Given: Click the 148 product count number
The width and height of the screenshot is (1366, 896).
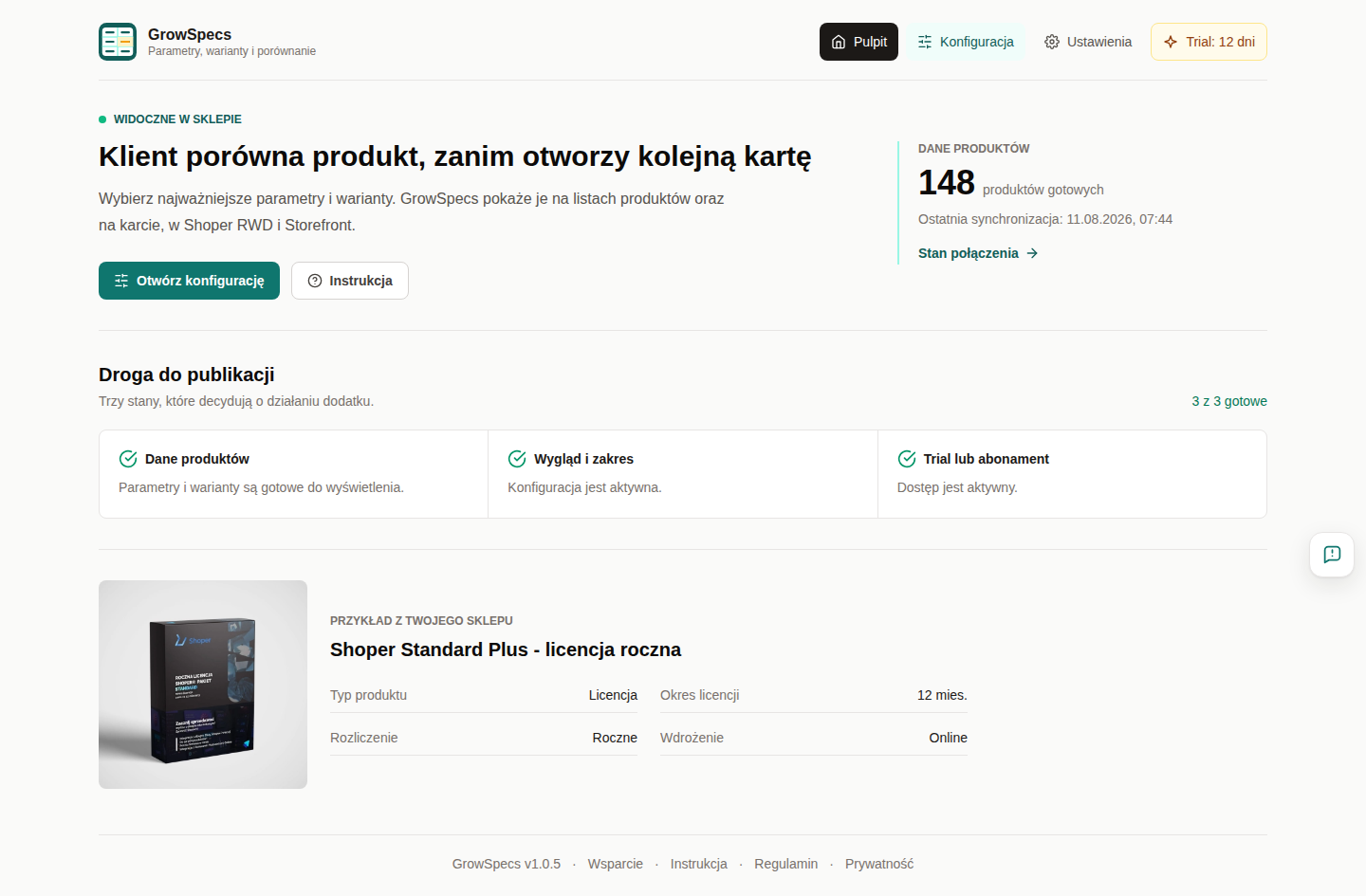Looking at the screenshot, I should (x=947, y=182).
